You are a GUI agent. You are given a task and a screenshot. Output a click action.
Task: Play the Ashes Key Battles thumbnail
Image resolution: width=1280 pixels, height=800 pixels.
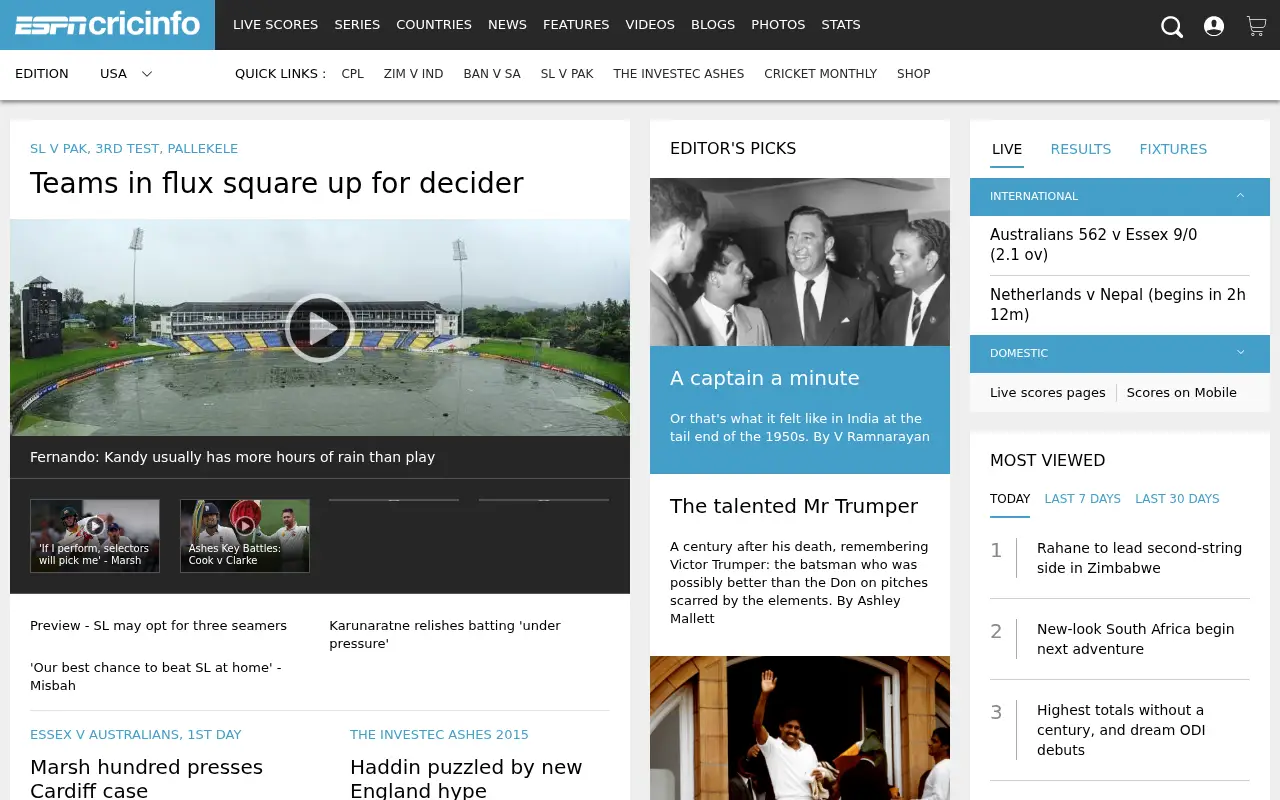click(x=245, y=536)
